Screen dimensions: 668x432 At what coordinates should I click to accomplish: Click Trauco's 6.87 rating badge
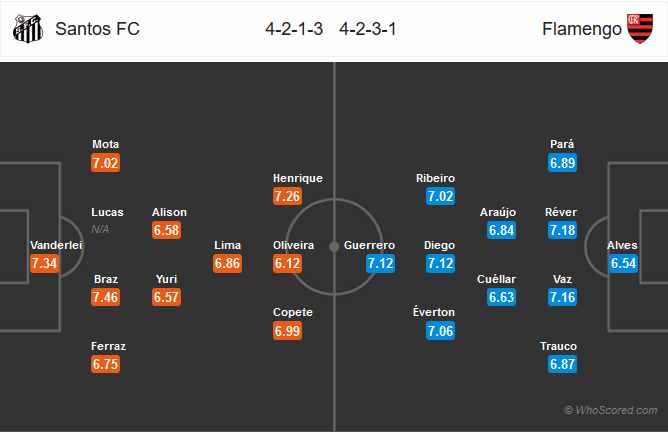(562, 364)
